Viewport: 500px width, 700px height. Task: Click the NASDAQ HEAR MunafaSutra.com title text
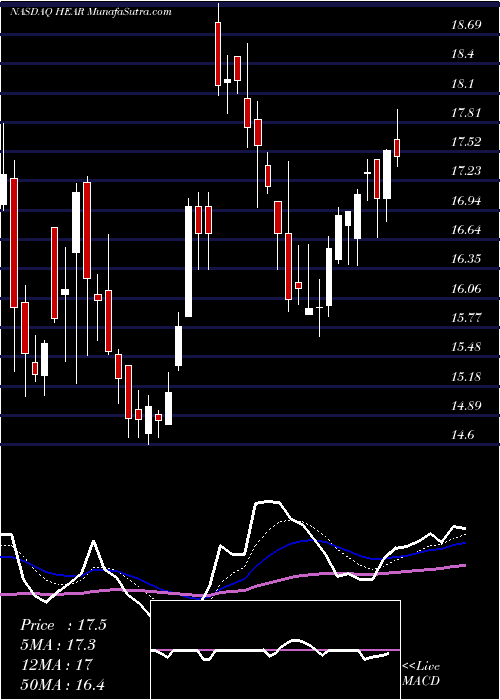(91, 12)
